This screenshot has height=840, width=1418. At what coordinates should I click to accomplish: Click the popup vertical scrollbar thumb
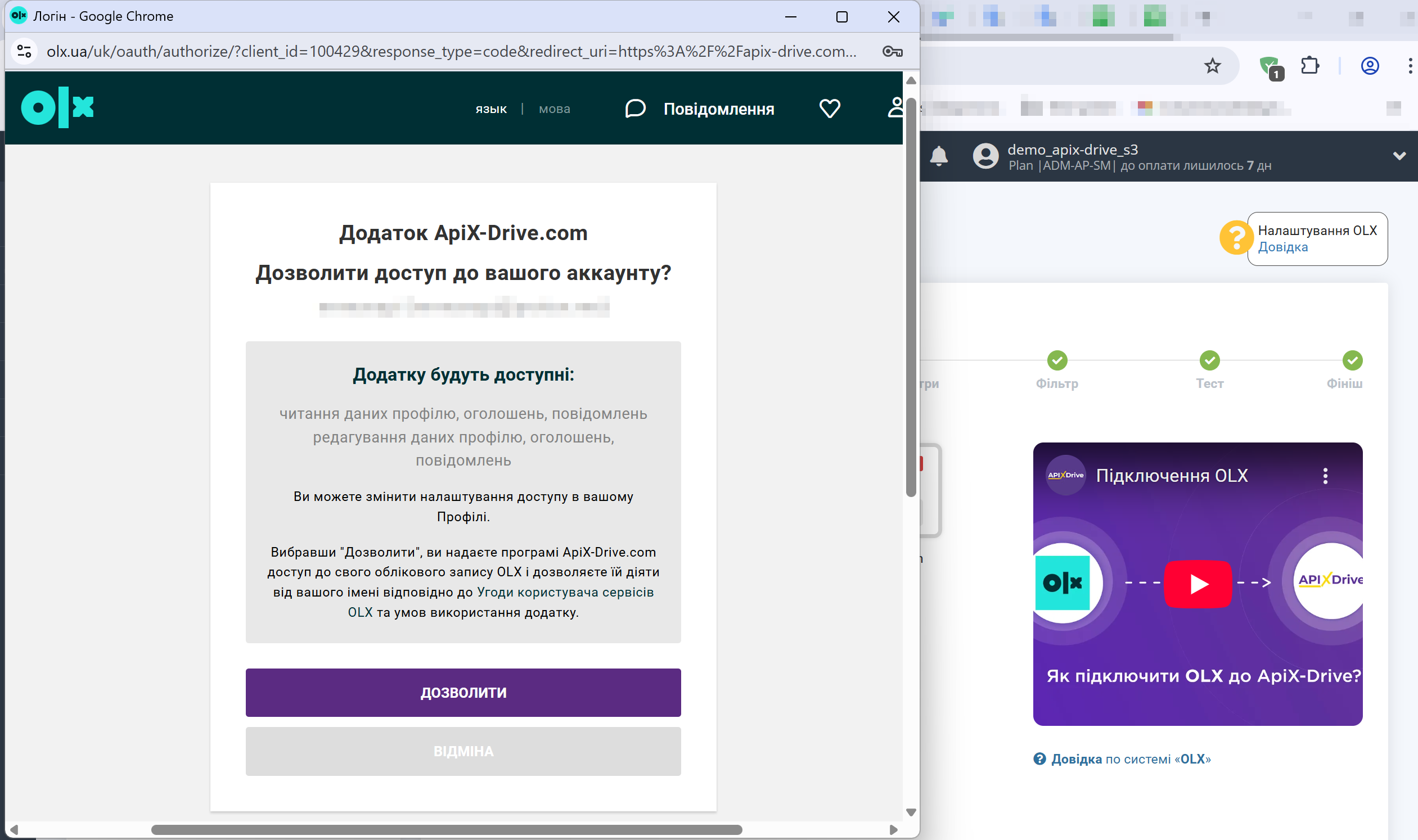pyautogui.click(x=911, y=297)
